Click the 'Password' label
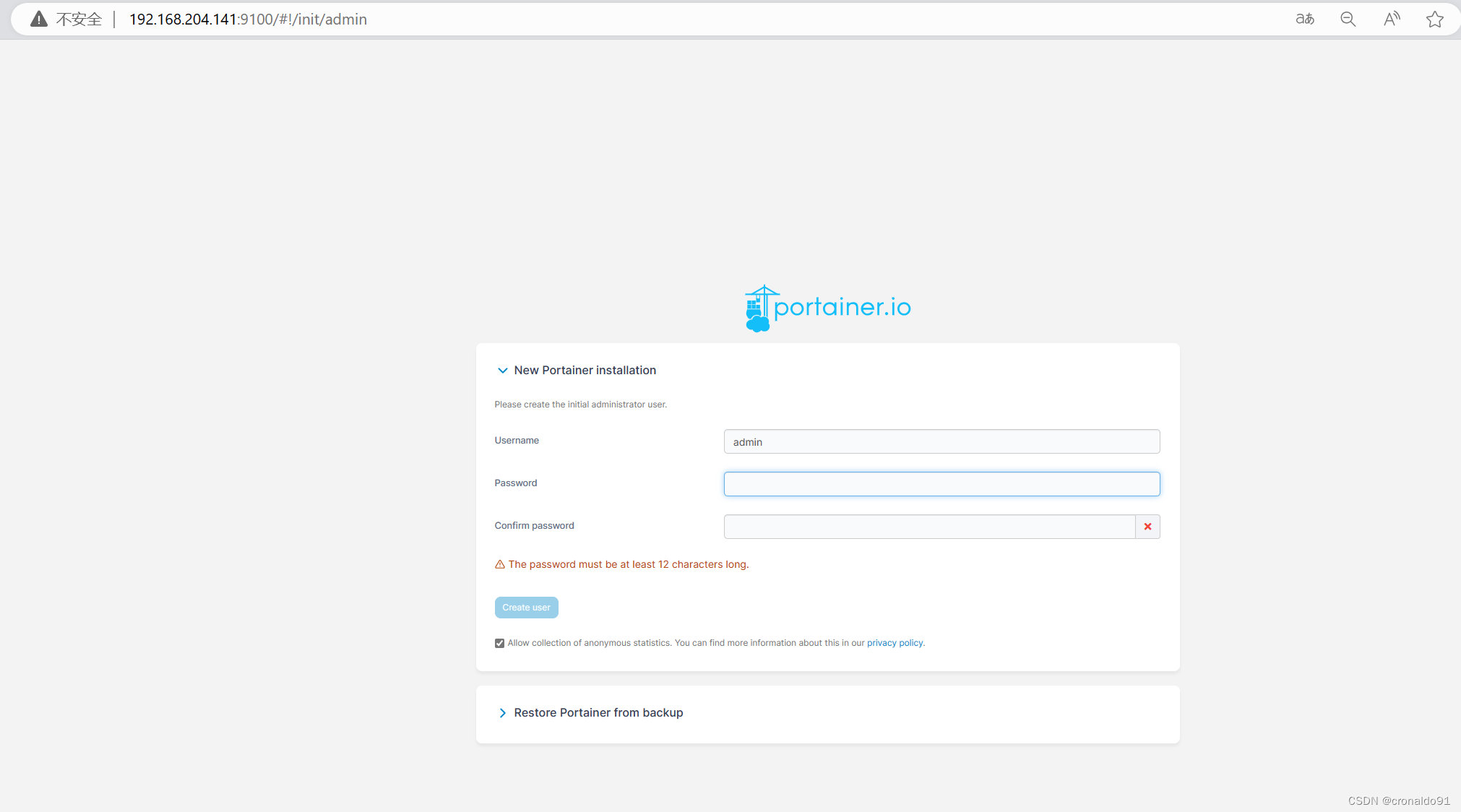 pyautogui.click(x=516, y=483)
